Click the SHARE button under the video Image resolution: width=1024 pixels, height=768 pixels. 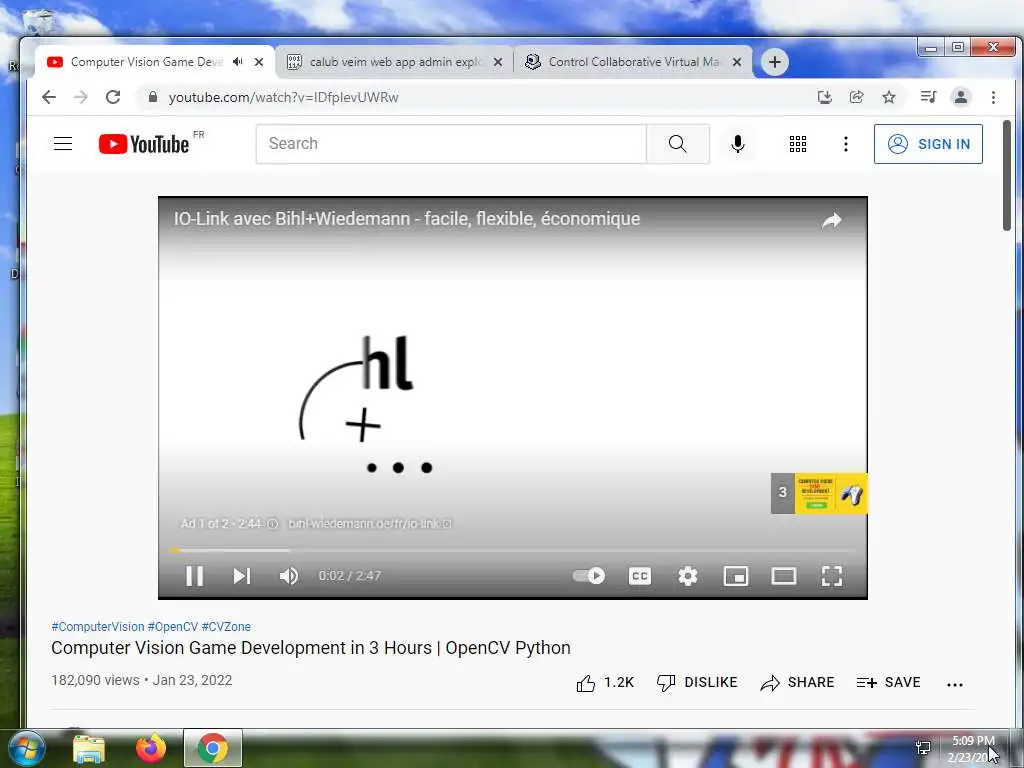pos(797,682)
